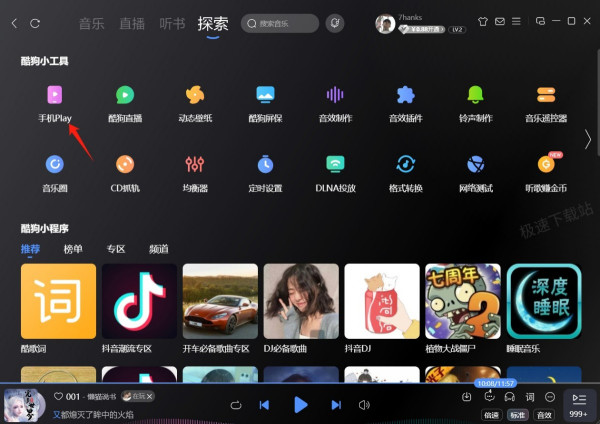This screenshot has width=600, height=424.
Task: Select the 频道 mini-program tab
Action: [159, 249]
